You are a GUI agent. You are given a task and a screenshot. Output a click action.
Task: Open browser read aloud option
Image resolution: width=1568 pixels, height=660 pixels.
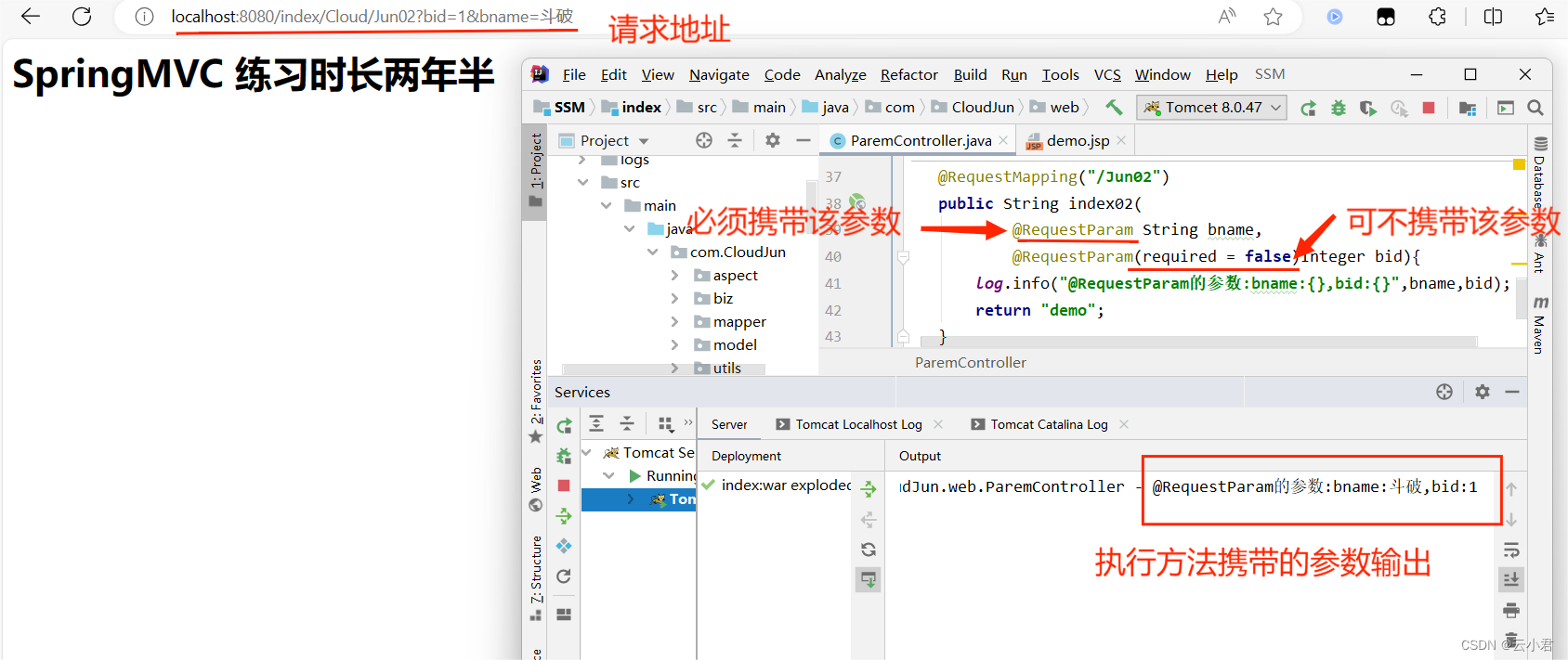click(x=1227, y=17)
